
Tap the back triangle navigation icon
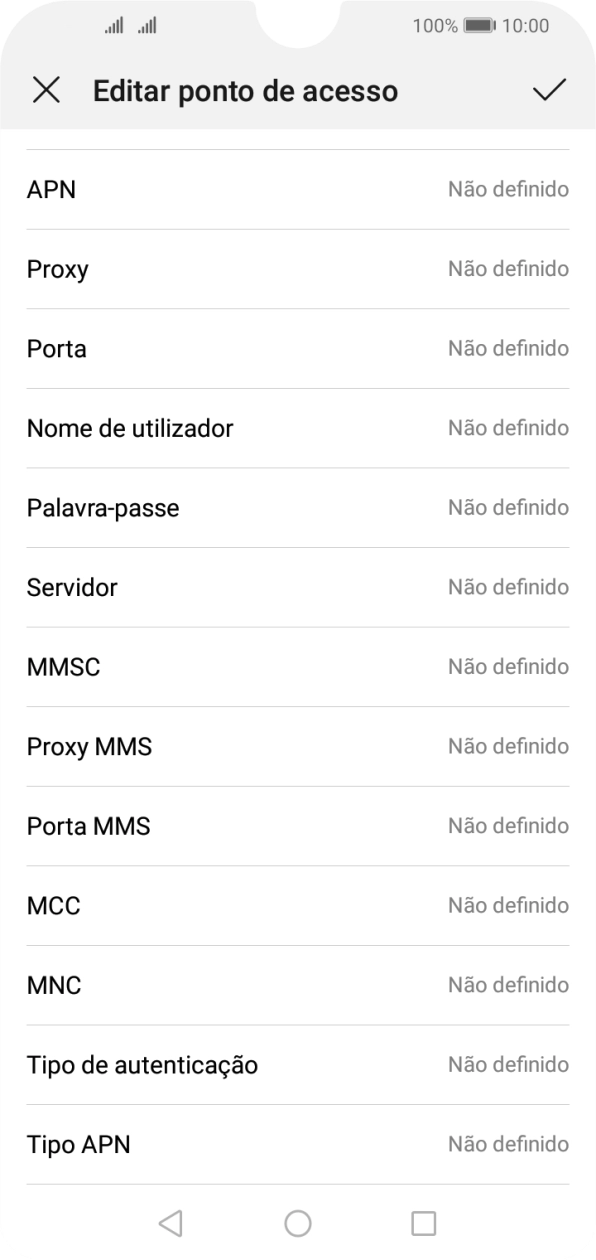click(170, 1221)
